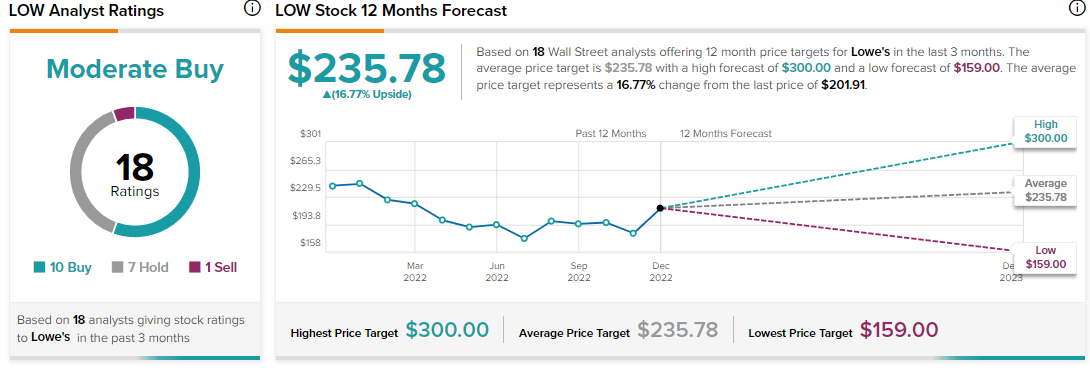Click info icon beside LOW Analyst Ratings
1090x368 pixels.
[252, 8]
